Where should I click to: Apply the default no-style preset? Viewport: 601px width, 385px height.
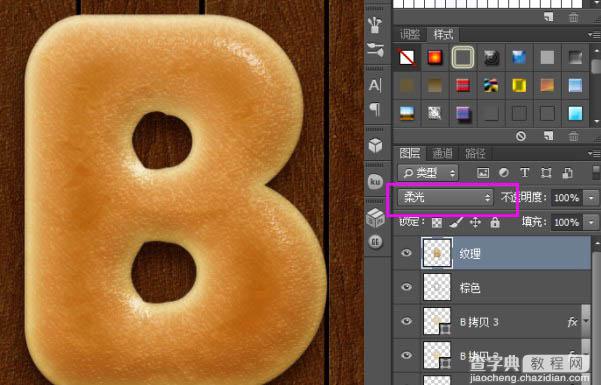pos(407,58)
